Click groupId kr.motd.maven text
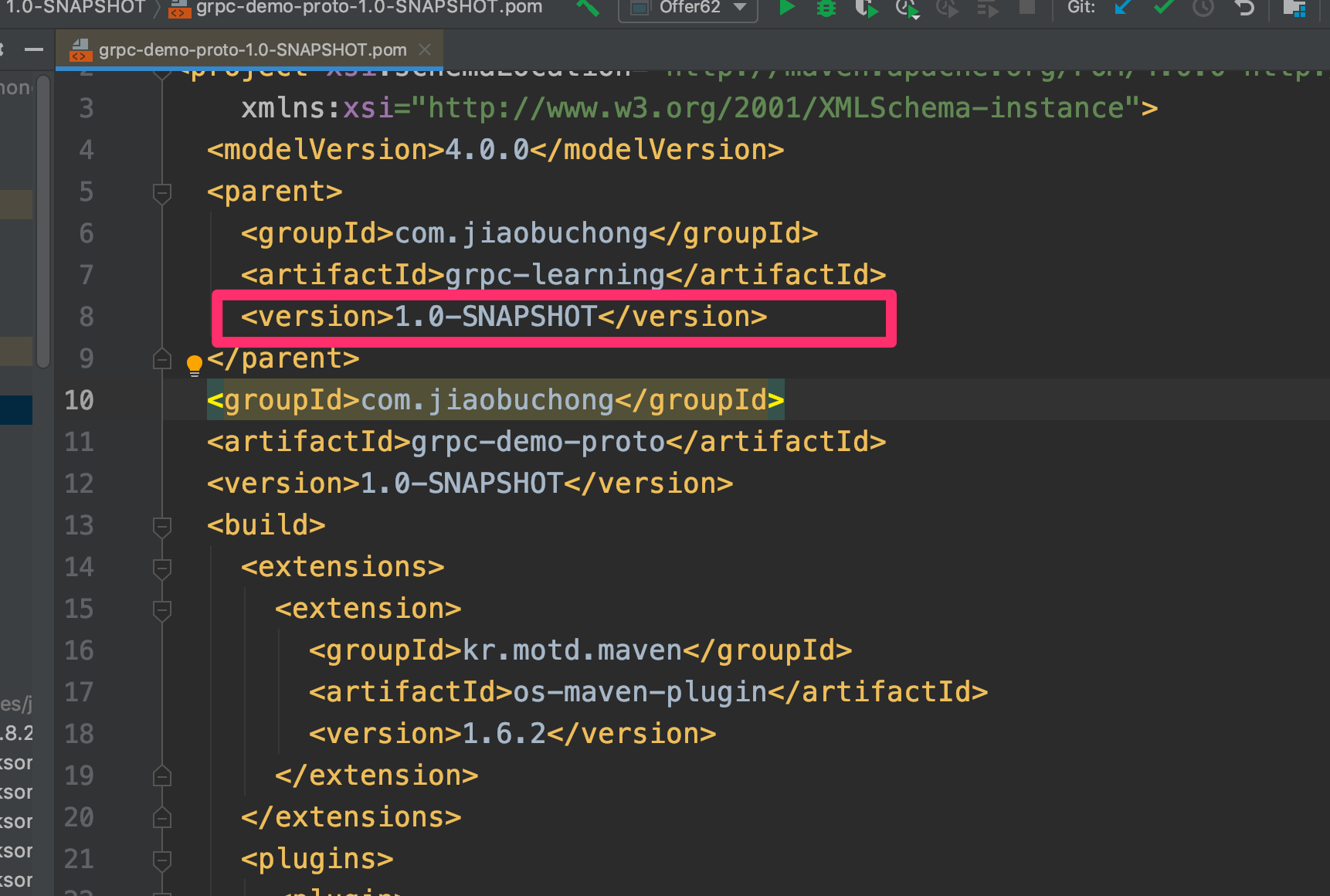 572,650
